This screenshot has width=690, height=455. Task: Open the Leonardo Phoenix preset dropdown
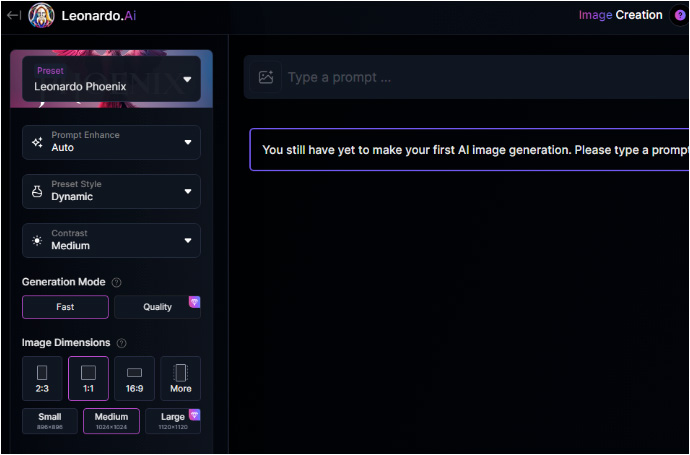[112, 79]
